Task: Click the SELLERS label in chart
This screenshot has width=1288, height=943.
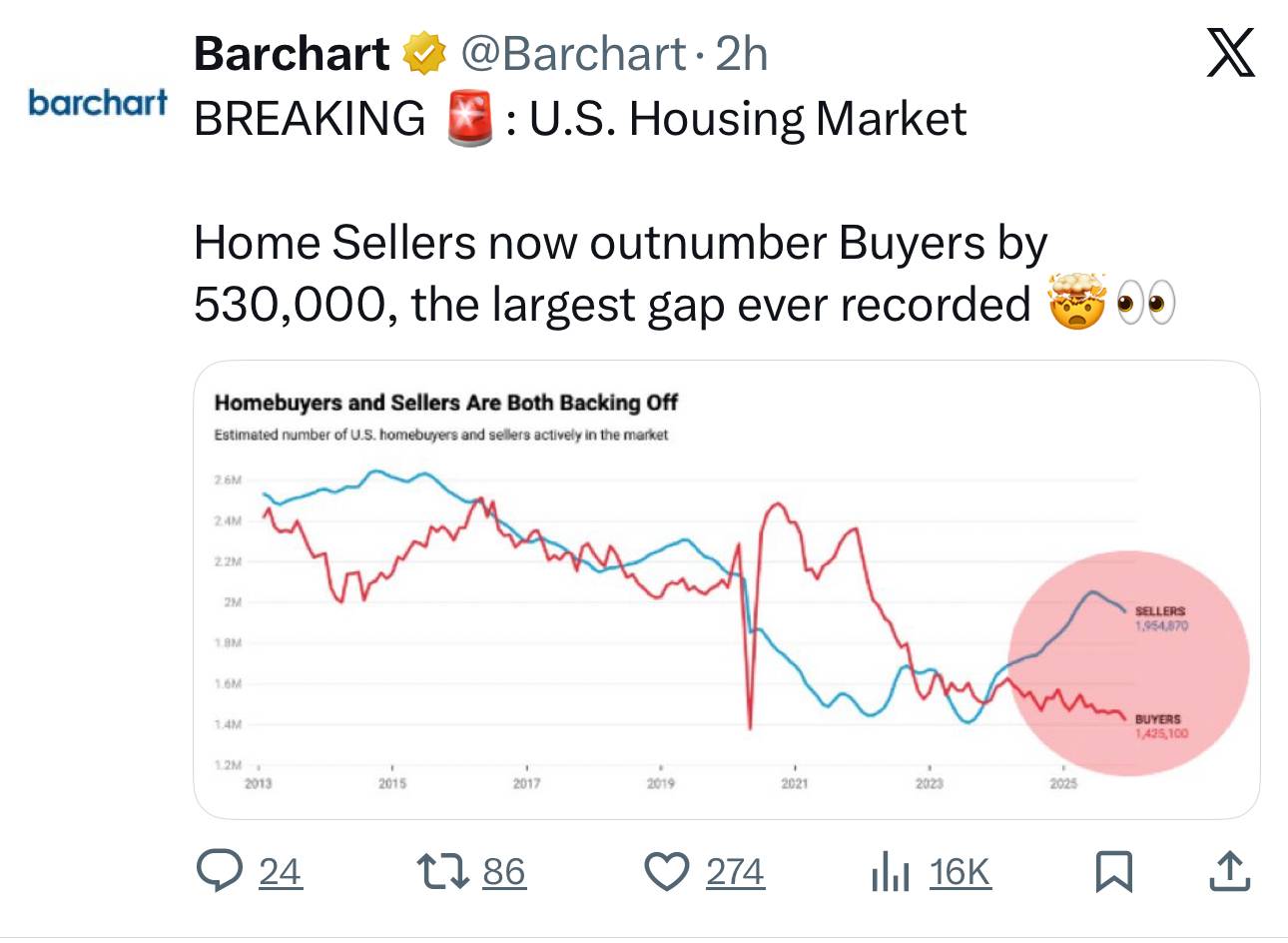Action: (x=1160, y=610)
